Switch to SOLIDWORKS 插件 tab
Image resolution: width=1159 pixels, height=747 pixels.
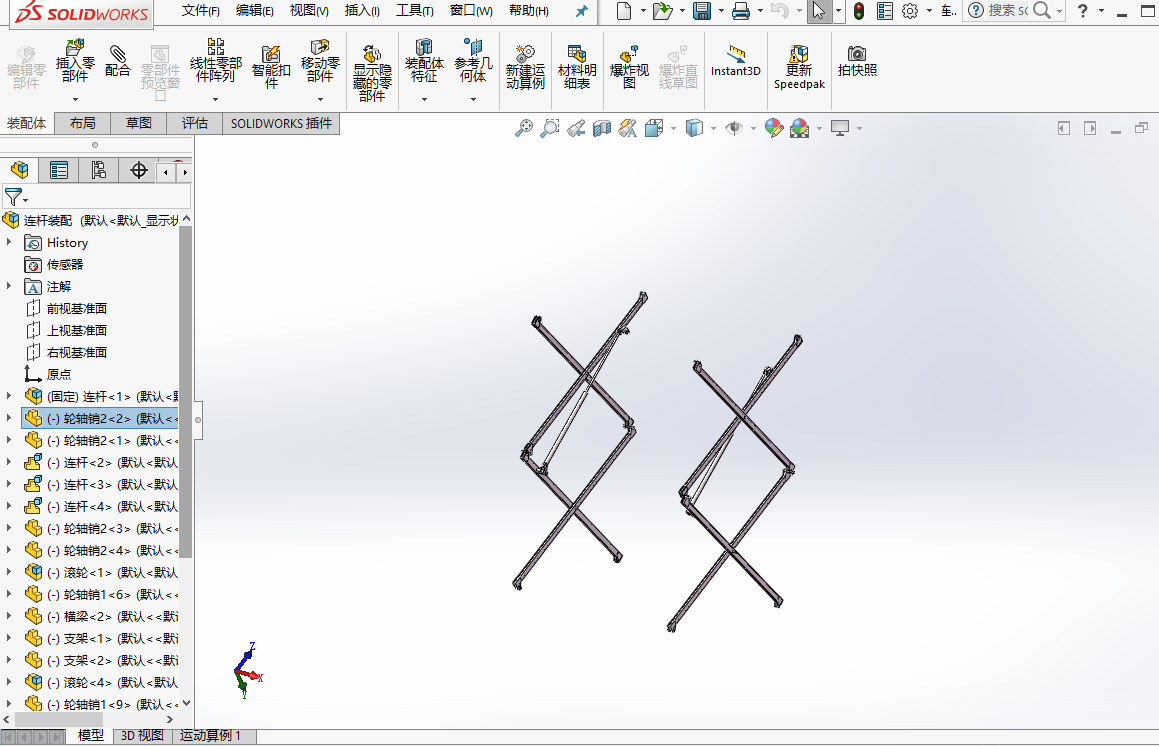(281, 123)
